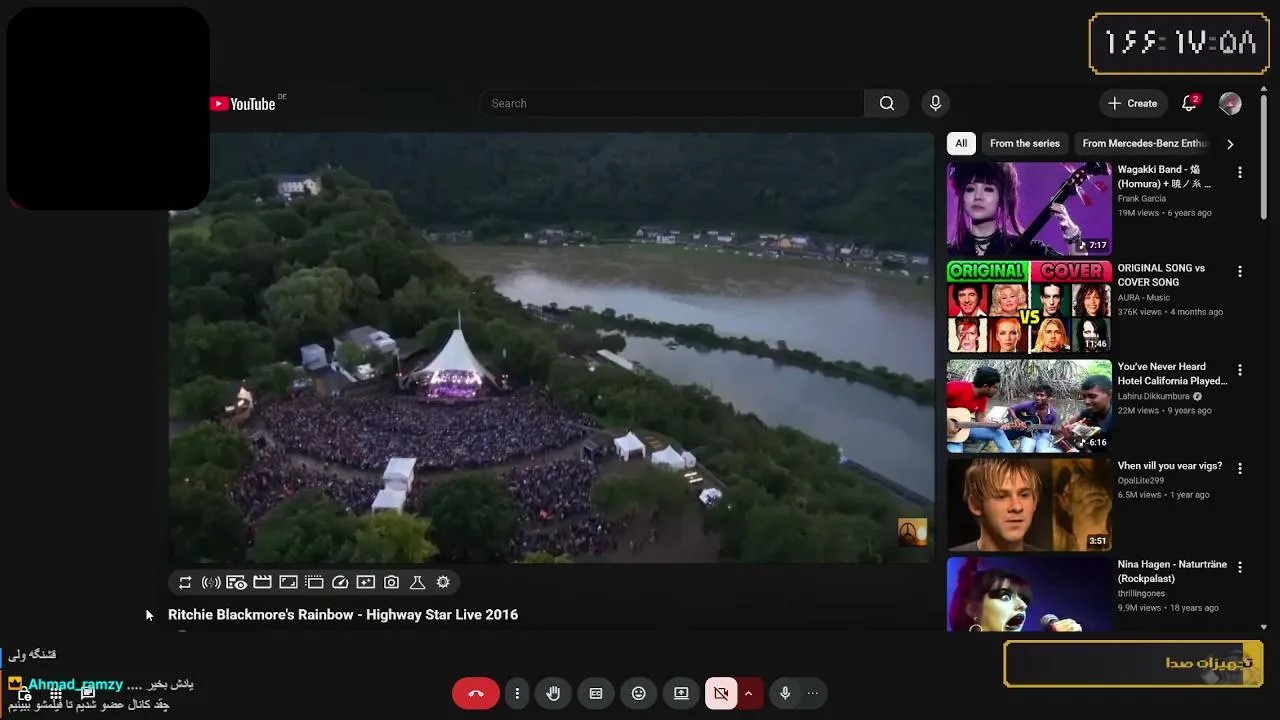Open the account avatar menu
1280x720 pixels.
click(x=1230, y=103)
